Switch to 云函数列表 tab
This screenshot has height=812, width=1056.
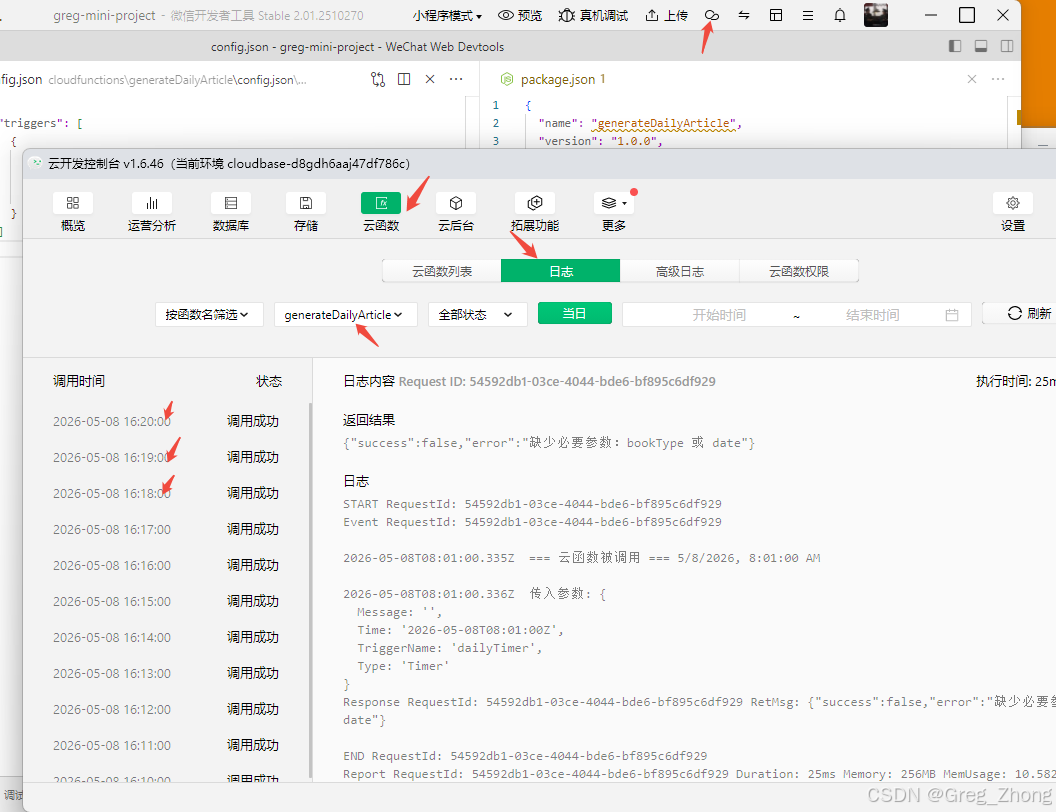pos(442,271)
